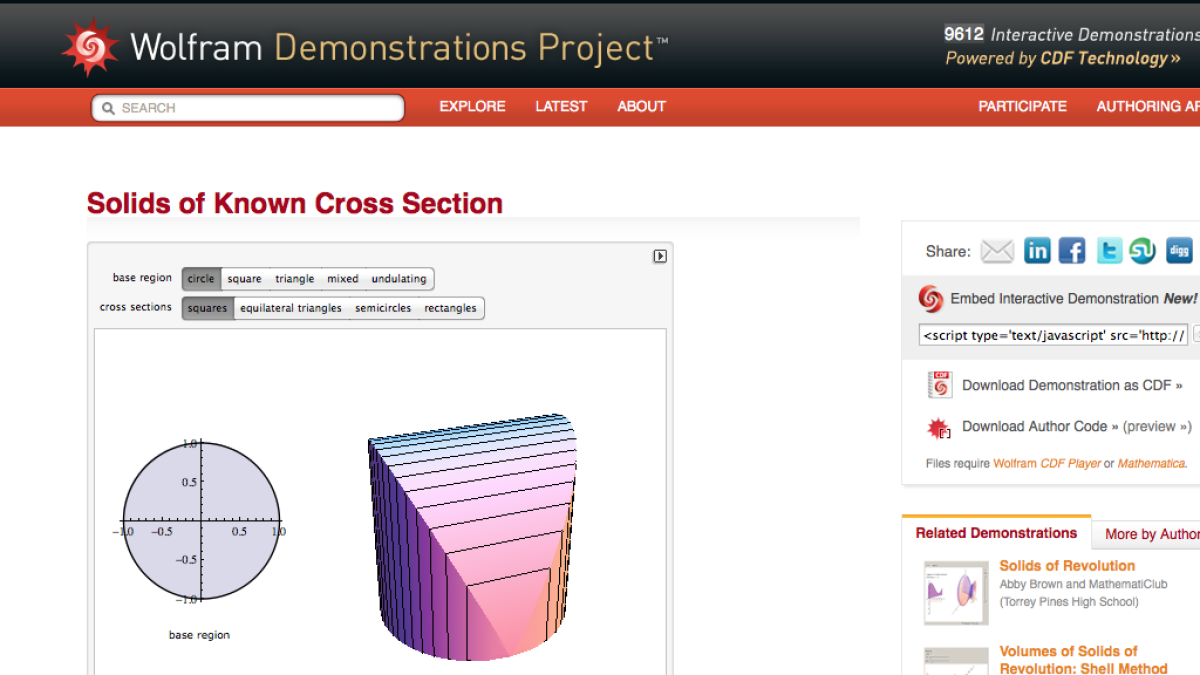The image size is (1200, 675).
Task: Switch to the More by Author tab
Action: click(x=1157, y=534)
